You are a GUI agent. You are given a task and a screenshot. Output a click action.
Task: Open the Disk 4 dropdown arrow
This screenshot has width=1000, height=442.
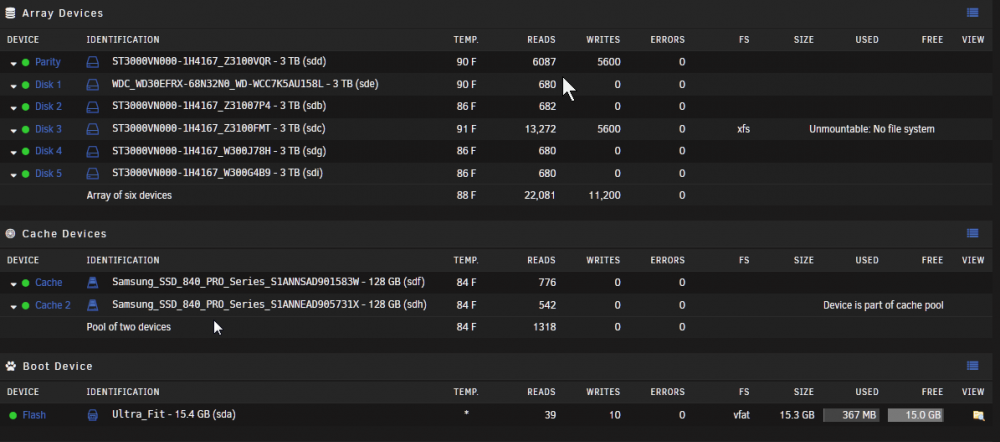point(13,152)
